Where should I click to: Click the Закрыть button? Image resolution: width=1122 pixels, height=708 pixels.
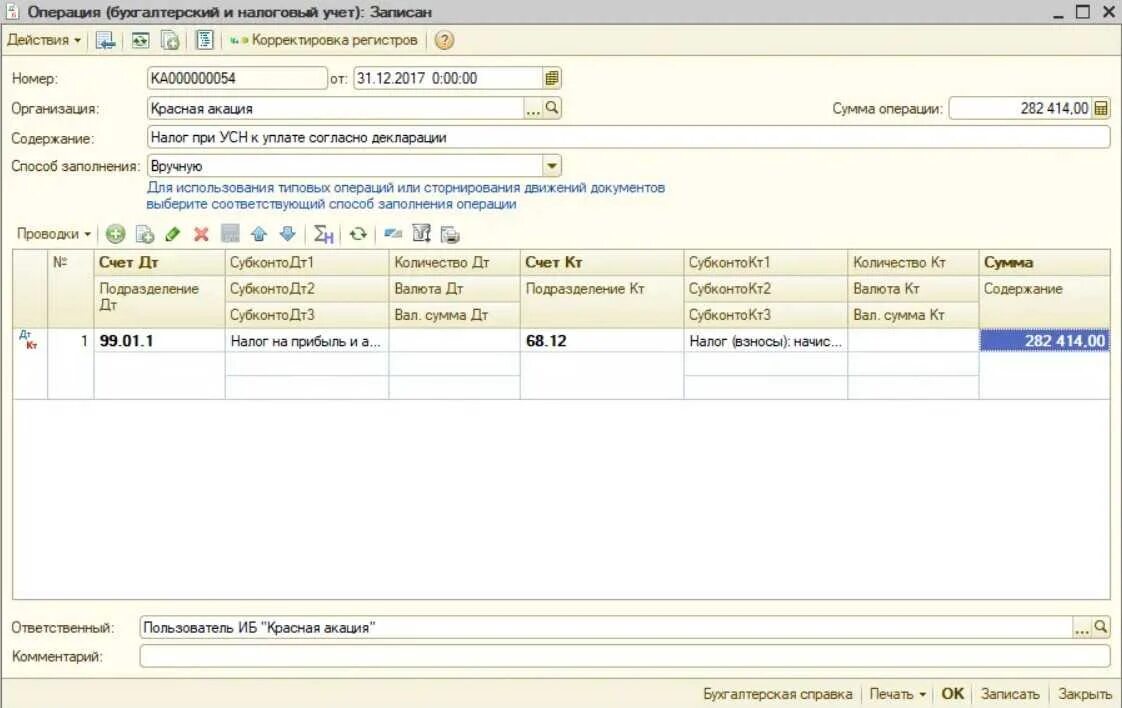pos(1085,694)
